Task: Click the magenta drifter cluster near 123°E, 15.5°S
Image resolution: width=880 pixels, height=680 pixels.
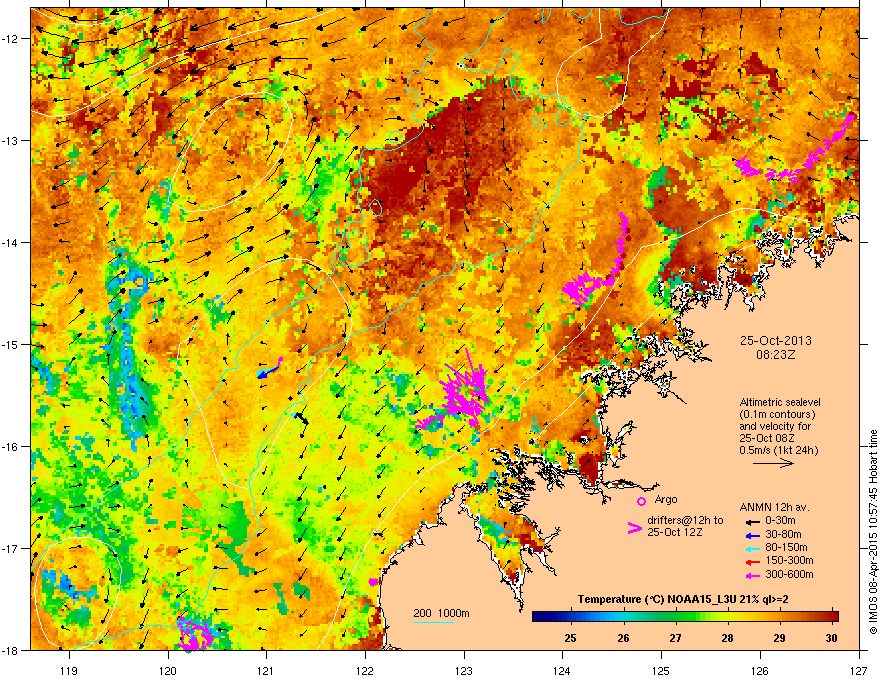Action: (465, 391)
